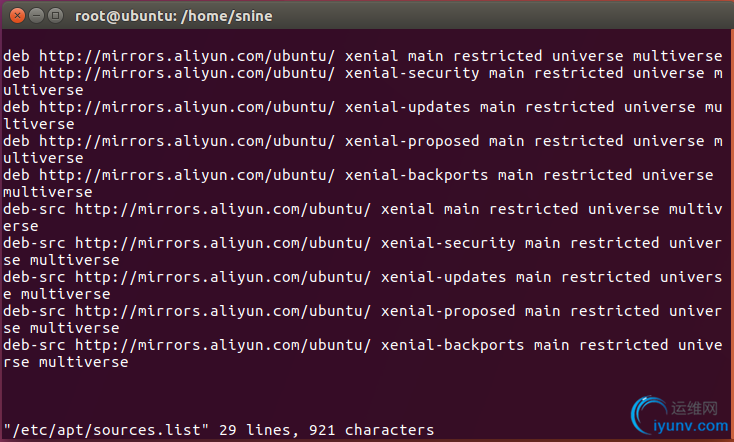734x442 pixels.
Task: Click xenial-proposed in the deb-src line
Action: [448, 311]
